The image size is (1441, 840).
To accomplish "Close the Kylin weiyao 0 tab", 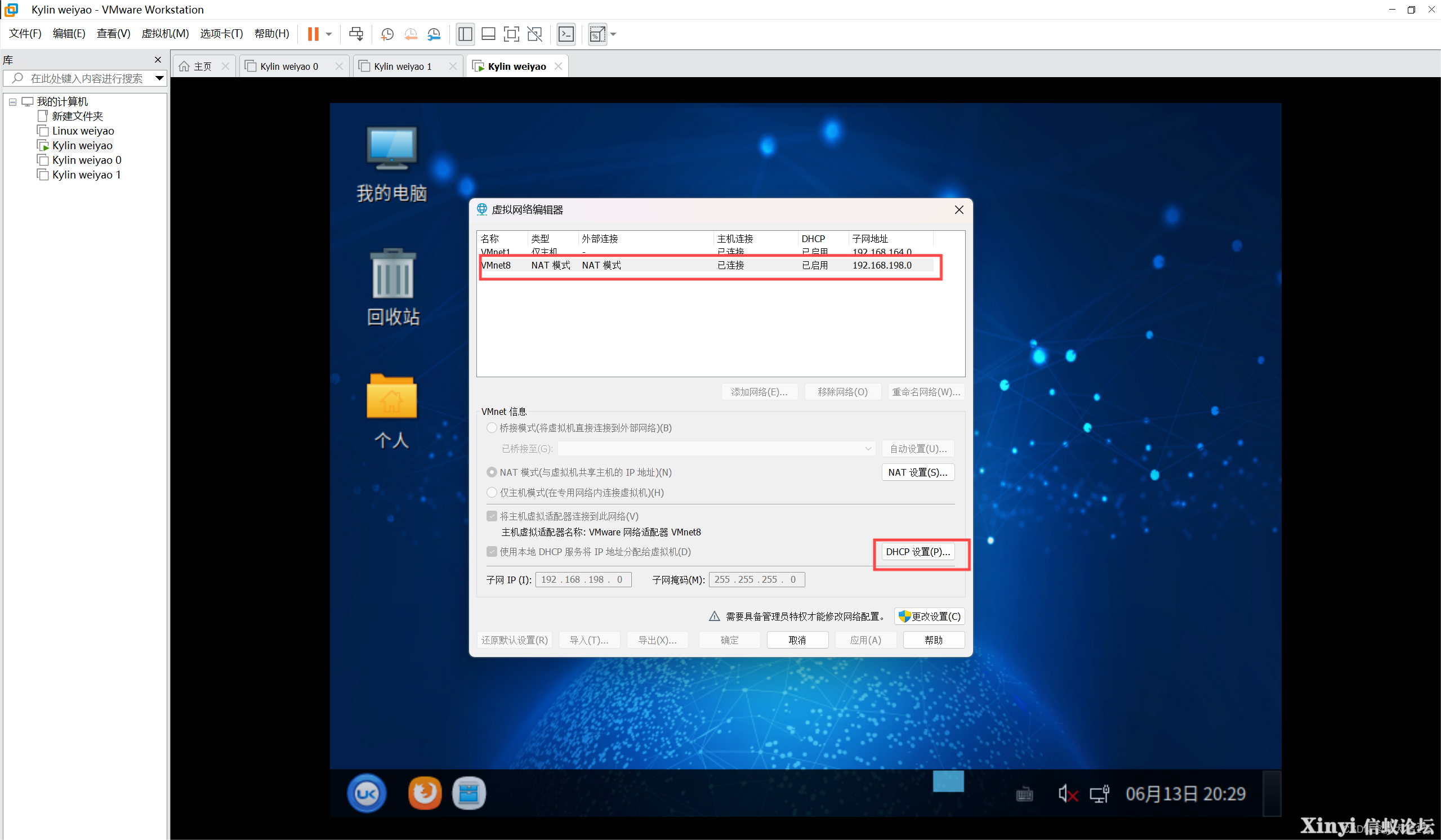I will (339, 66).
